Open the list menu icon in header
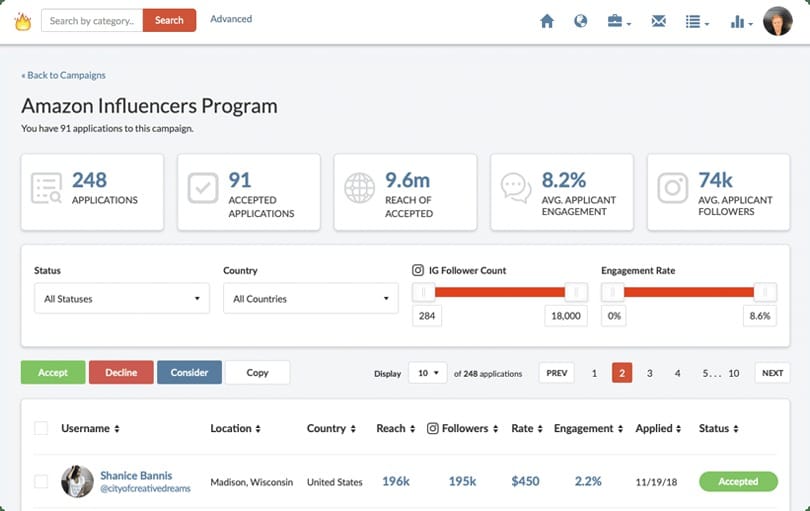The image size is (810, 511). click(x=696, y=21)
